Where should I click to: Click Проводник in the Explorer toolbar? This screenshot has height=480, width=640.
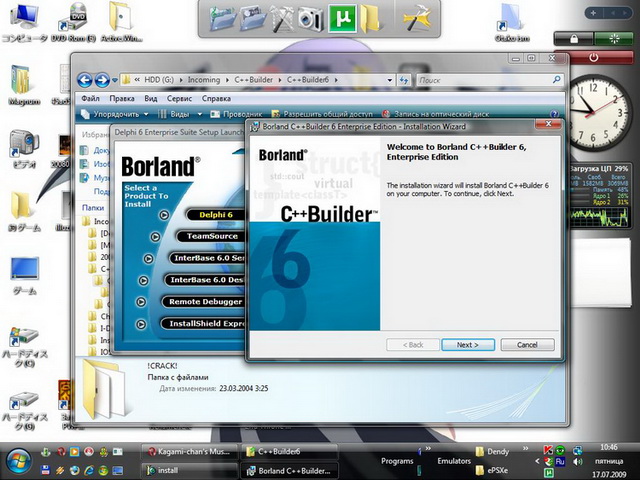pos(236,114)
